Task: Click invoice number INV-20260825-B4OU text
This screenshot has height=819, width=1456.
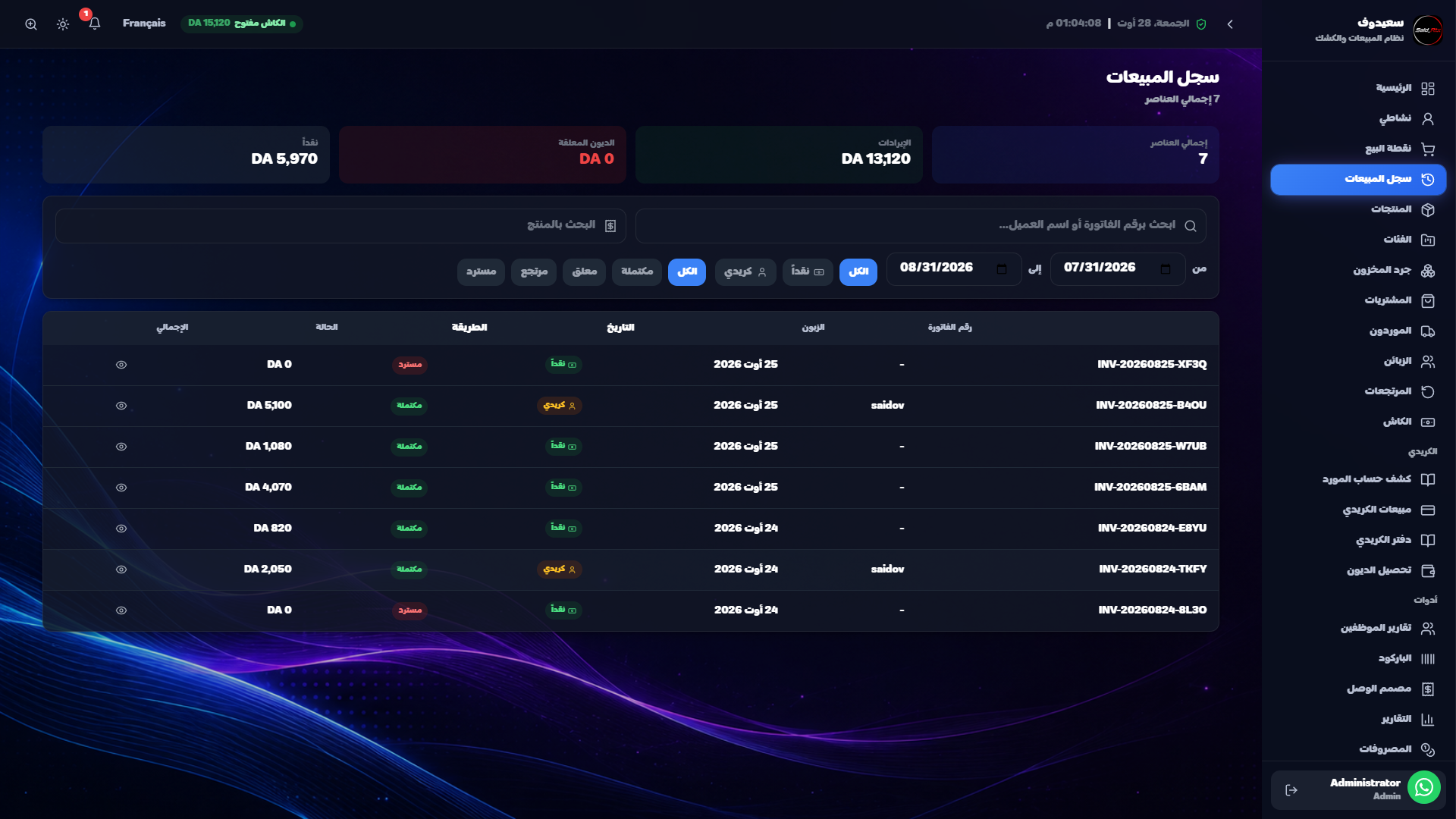Action: (1151, 406)
